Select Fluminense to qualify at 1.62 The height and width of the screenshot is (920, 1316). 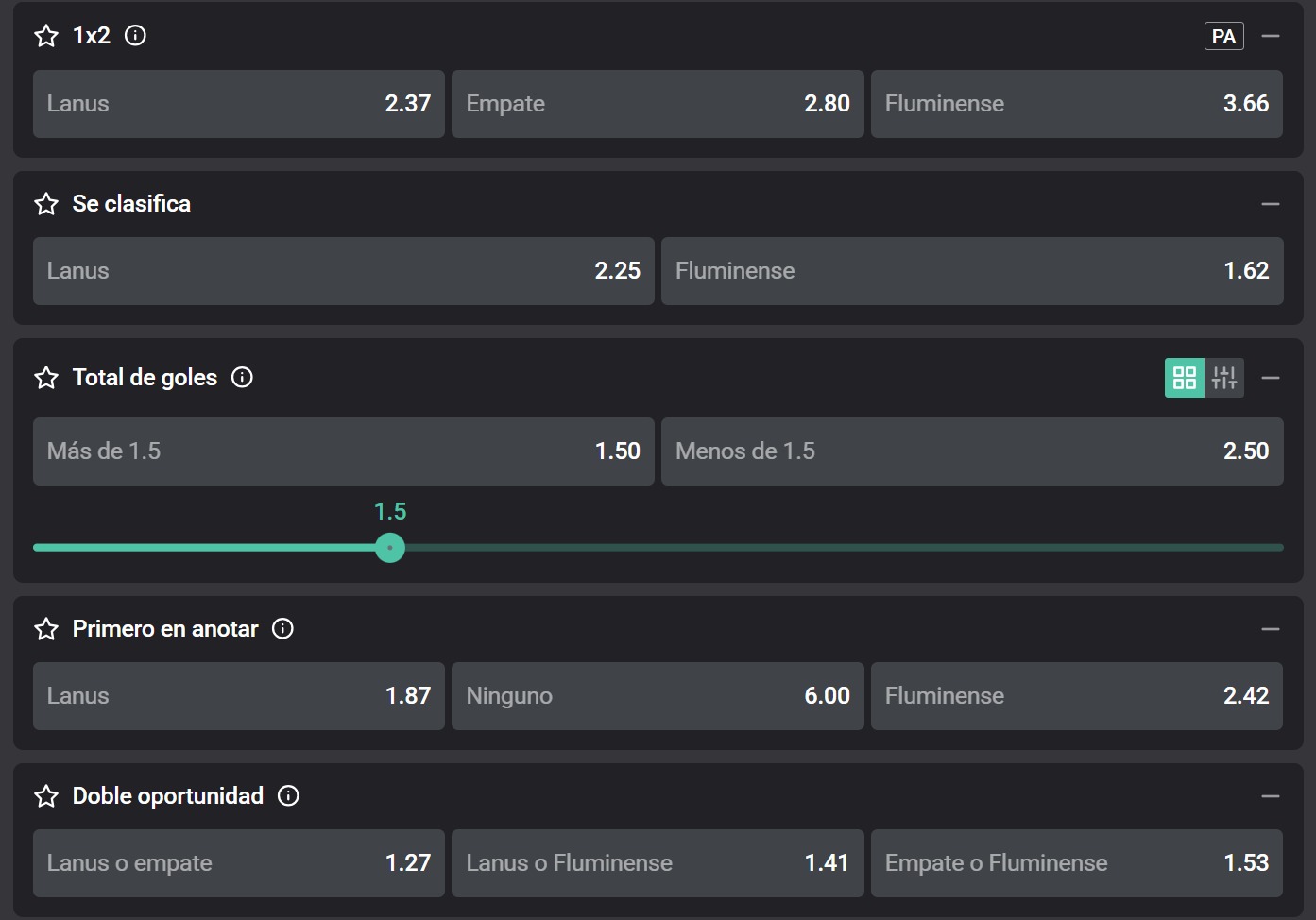pos(972,271)
